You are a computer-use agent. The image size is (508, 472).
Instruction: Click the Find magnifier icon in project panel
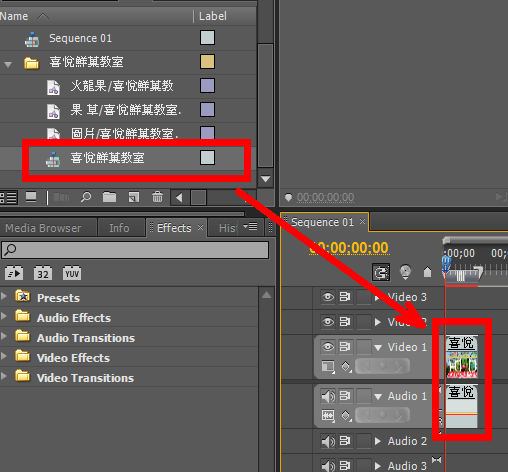[x=86, y=197]
